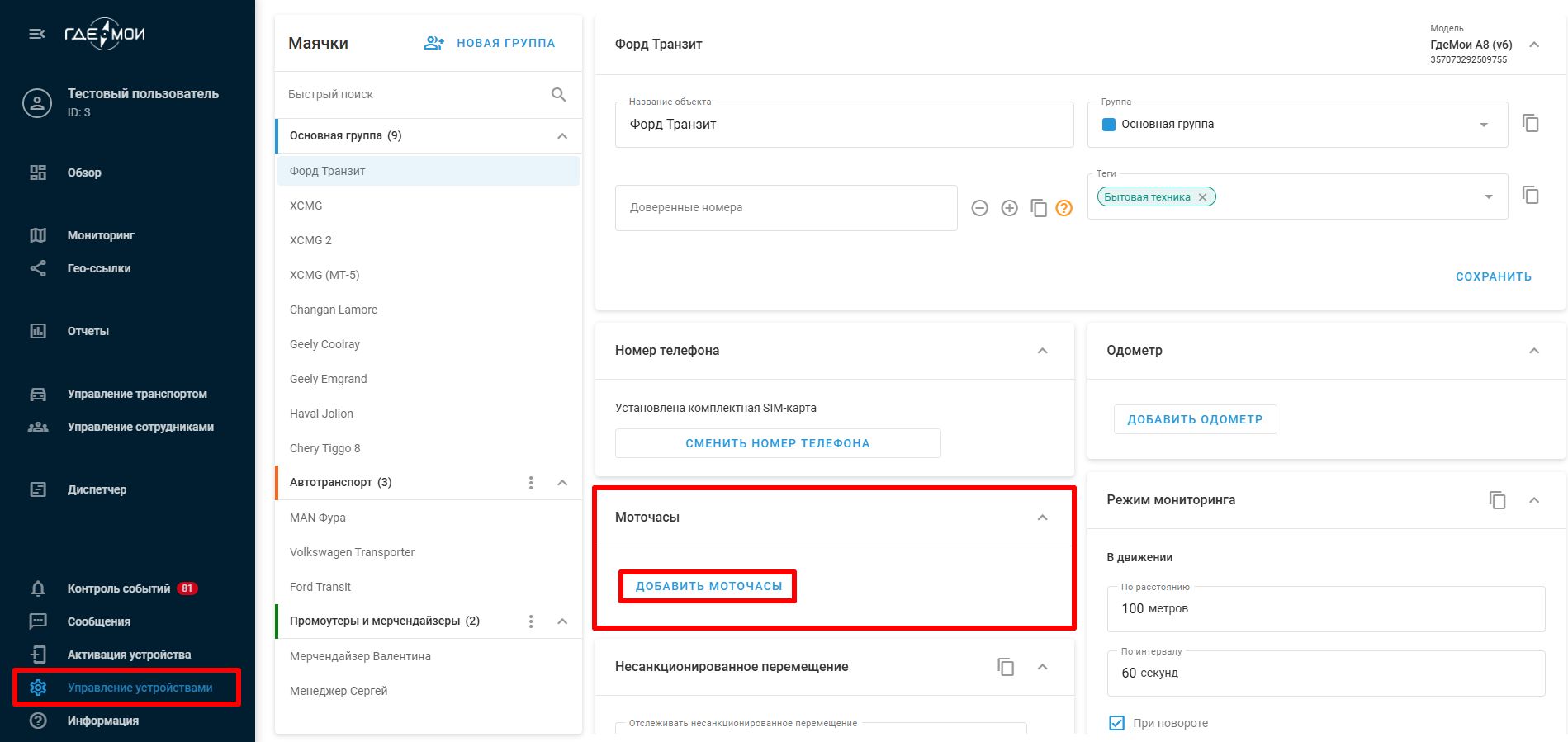Open the Группа dropdown
The height and width of the screenshot is (742, 1568).
click(x=1483, y=125)
